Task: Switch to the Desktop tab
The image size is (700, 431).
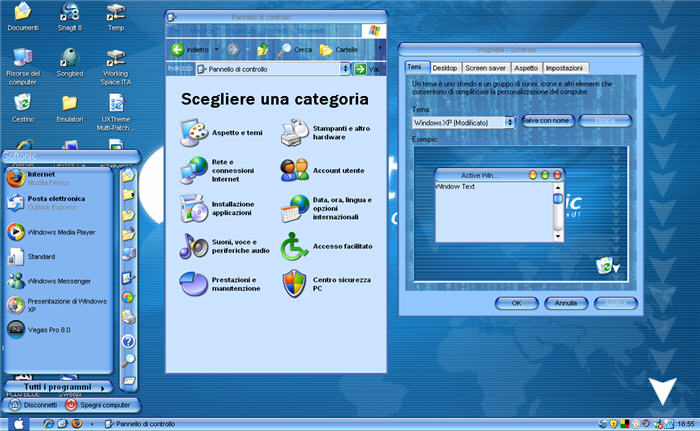Action: (x=445, y=68)
